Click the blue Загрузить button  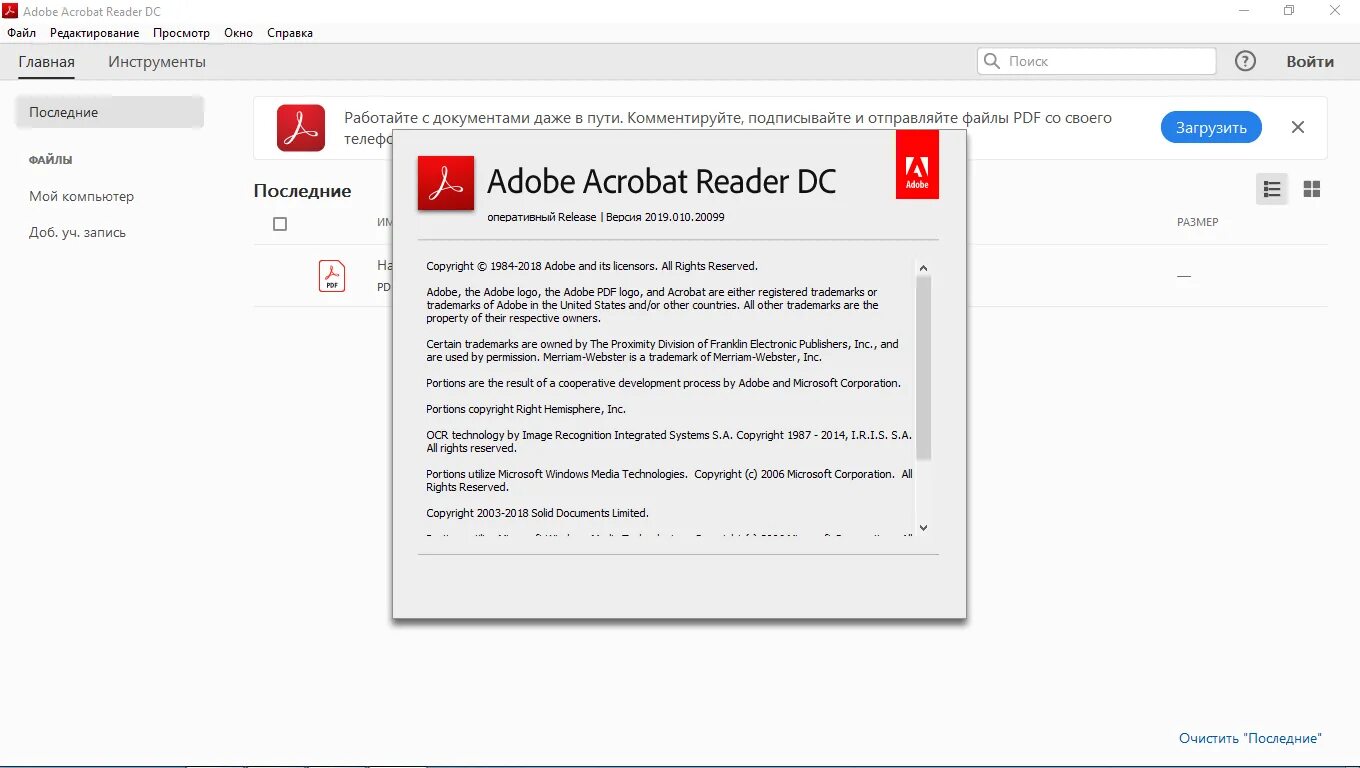point(1211,127)
